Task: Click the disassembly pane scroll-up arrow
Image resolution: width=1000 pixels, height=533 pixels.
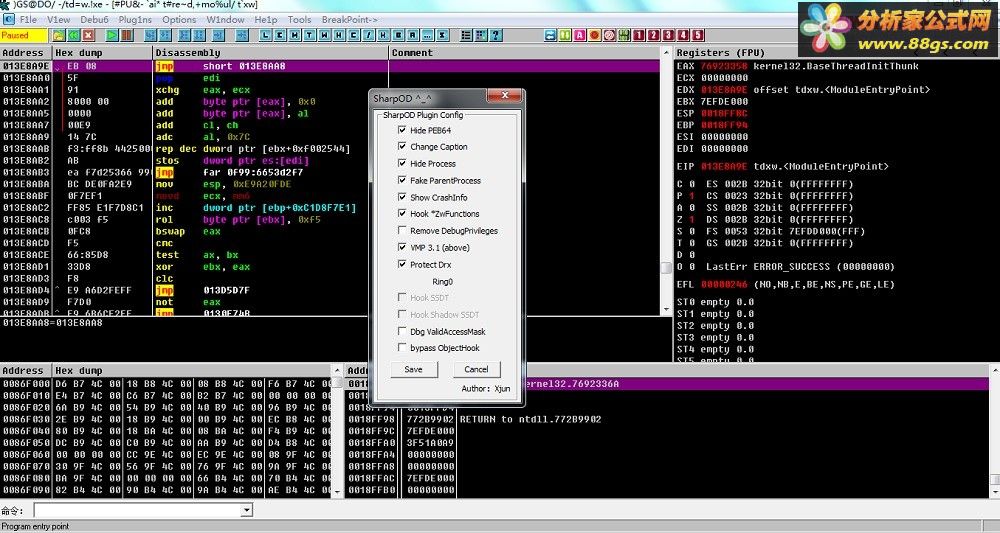Action: (x=666, y=53)
